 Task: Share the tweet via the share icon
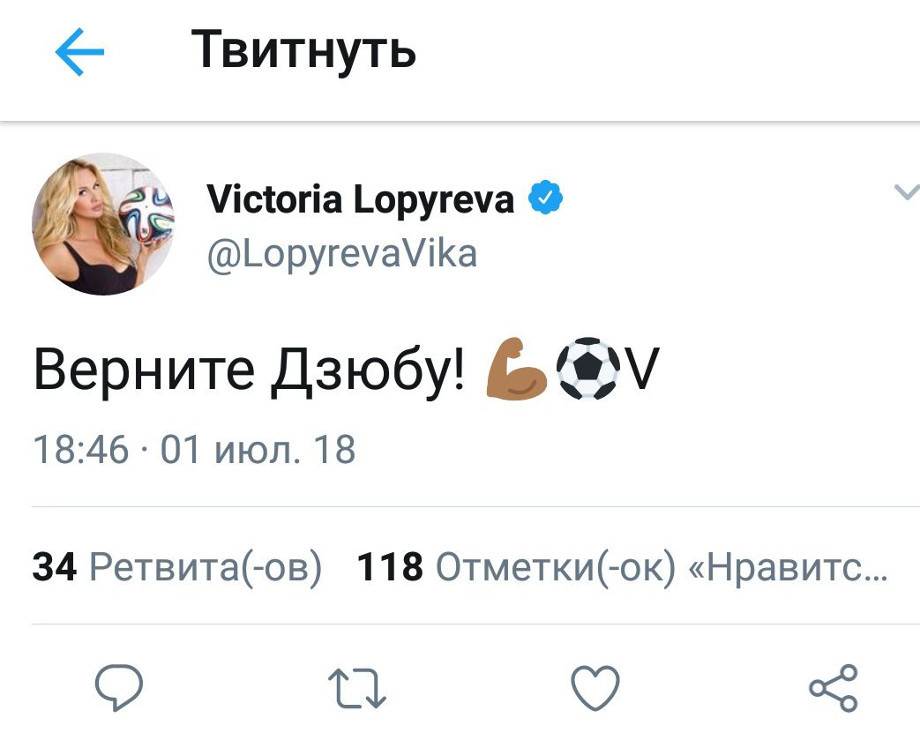point(832,689)
